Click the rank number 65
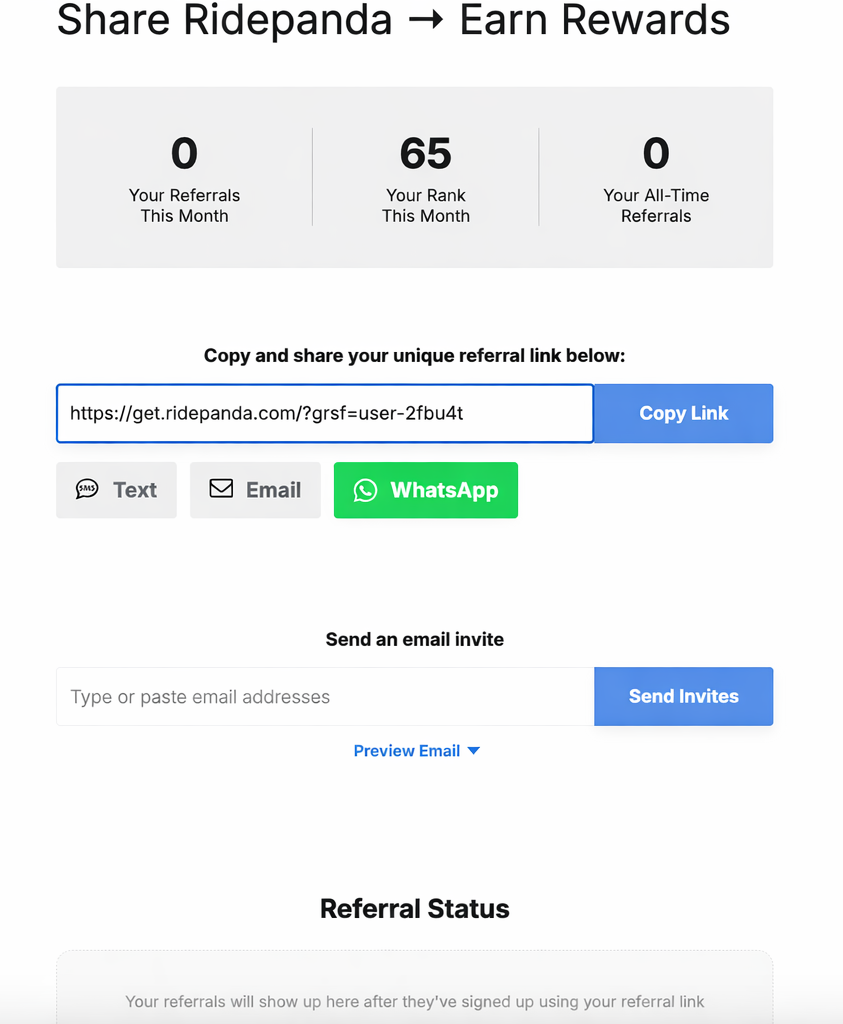Image resolution: width=843 pixels, height=1024 pixels. [425, 153]
